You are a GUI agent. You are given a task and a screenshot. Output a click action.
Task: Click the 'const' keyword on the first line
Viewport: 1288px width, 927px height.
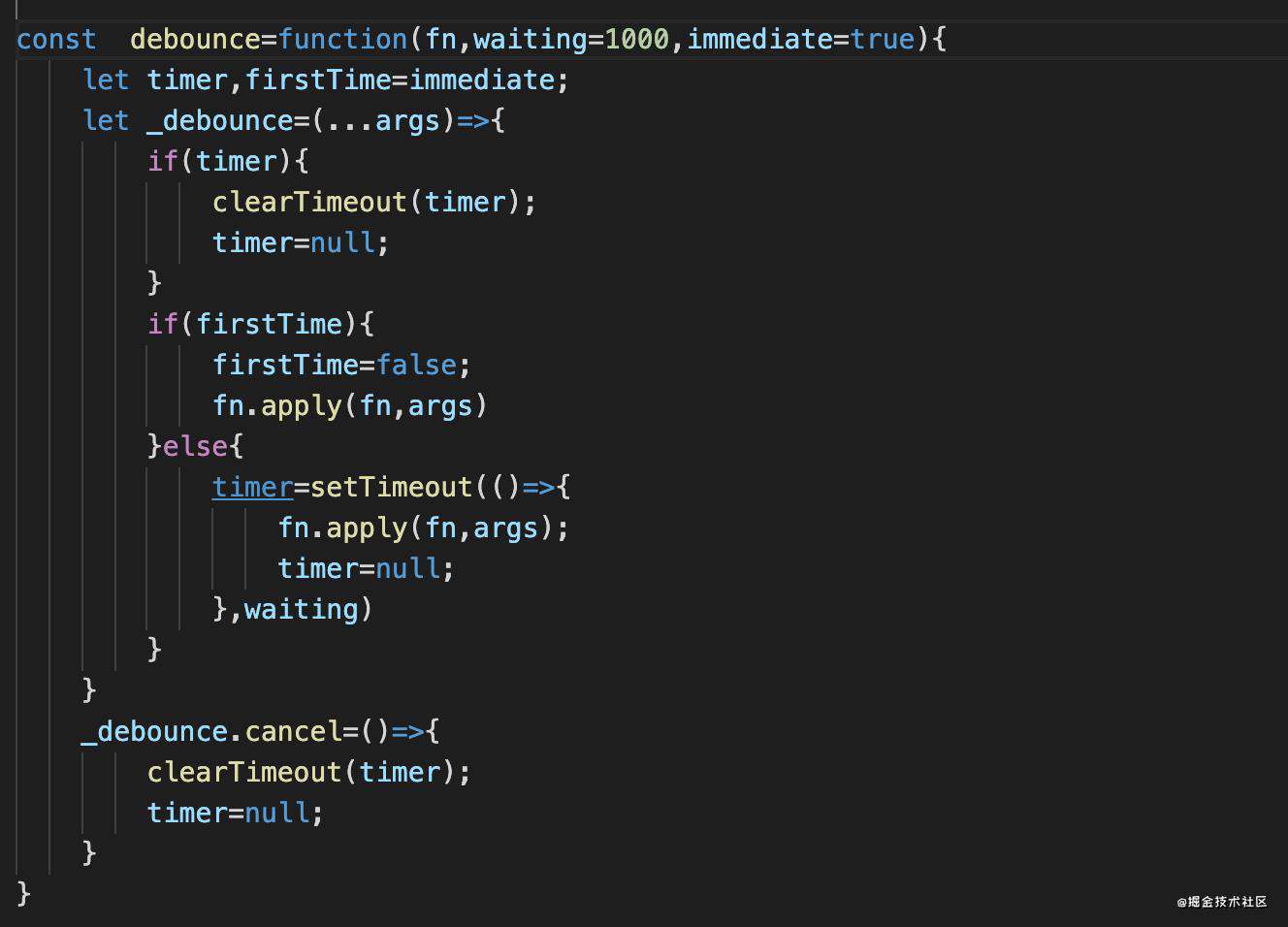pyautogui.click(x=56, y=40)
